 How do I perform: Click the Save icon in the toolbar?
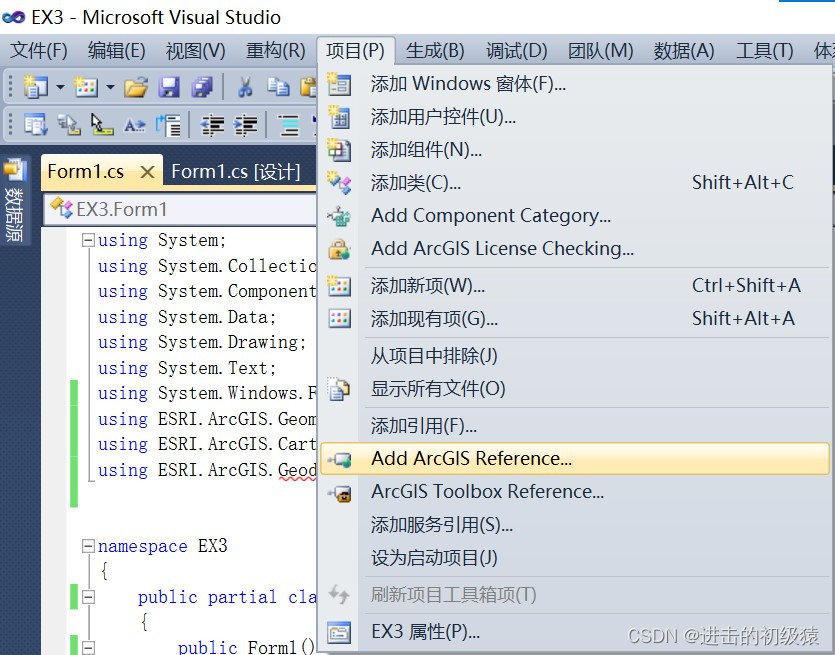169,88
